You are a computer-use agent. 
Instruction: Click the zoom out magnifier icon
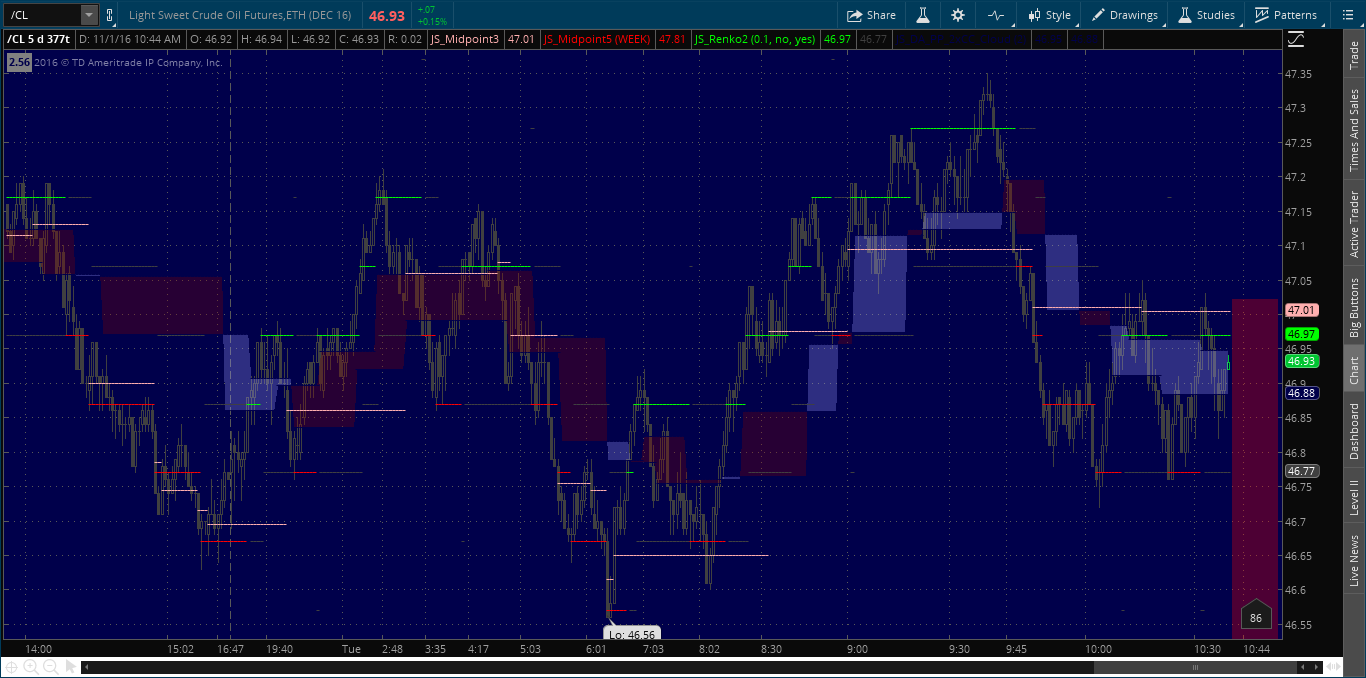click(x=50, y=667)
